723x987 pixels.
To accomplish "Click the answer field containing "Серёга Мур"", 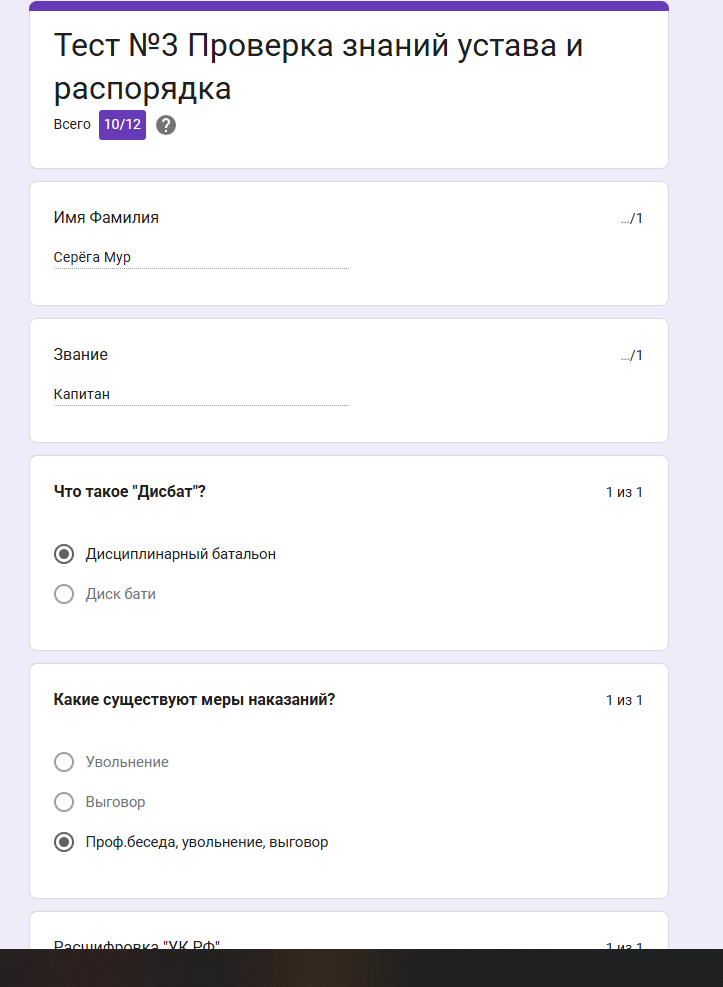I will 200,257.
